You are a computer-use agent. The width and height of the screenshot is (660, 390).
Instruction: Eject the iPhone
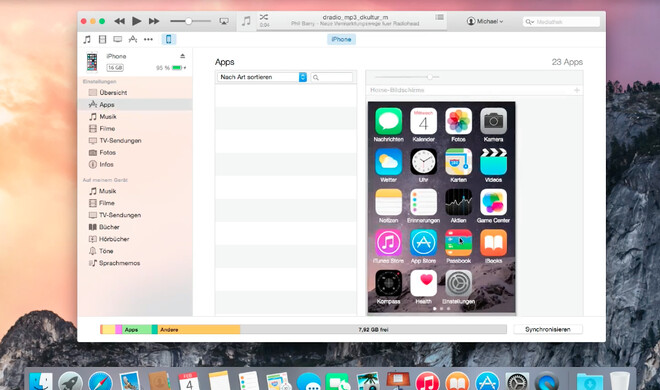coord(183,56)
